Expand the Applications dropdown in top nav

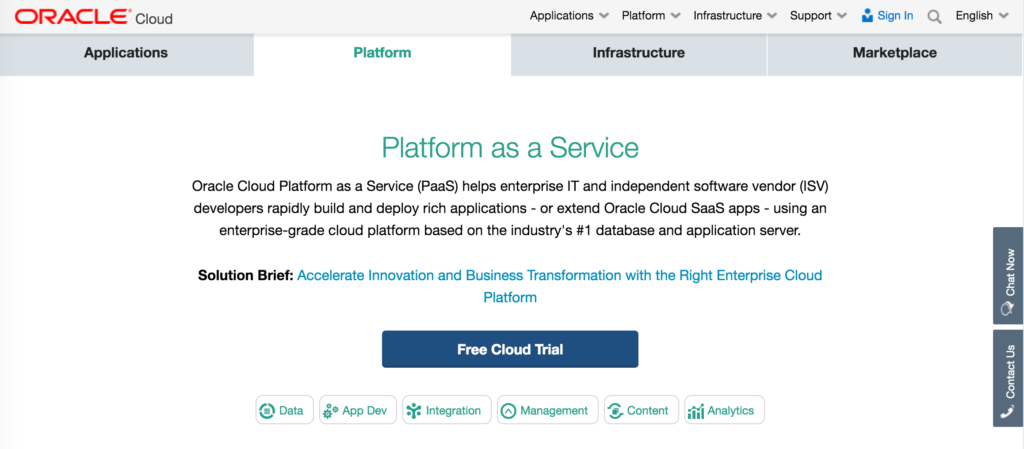click(569, 16)
